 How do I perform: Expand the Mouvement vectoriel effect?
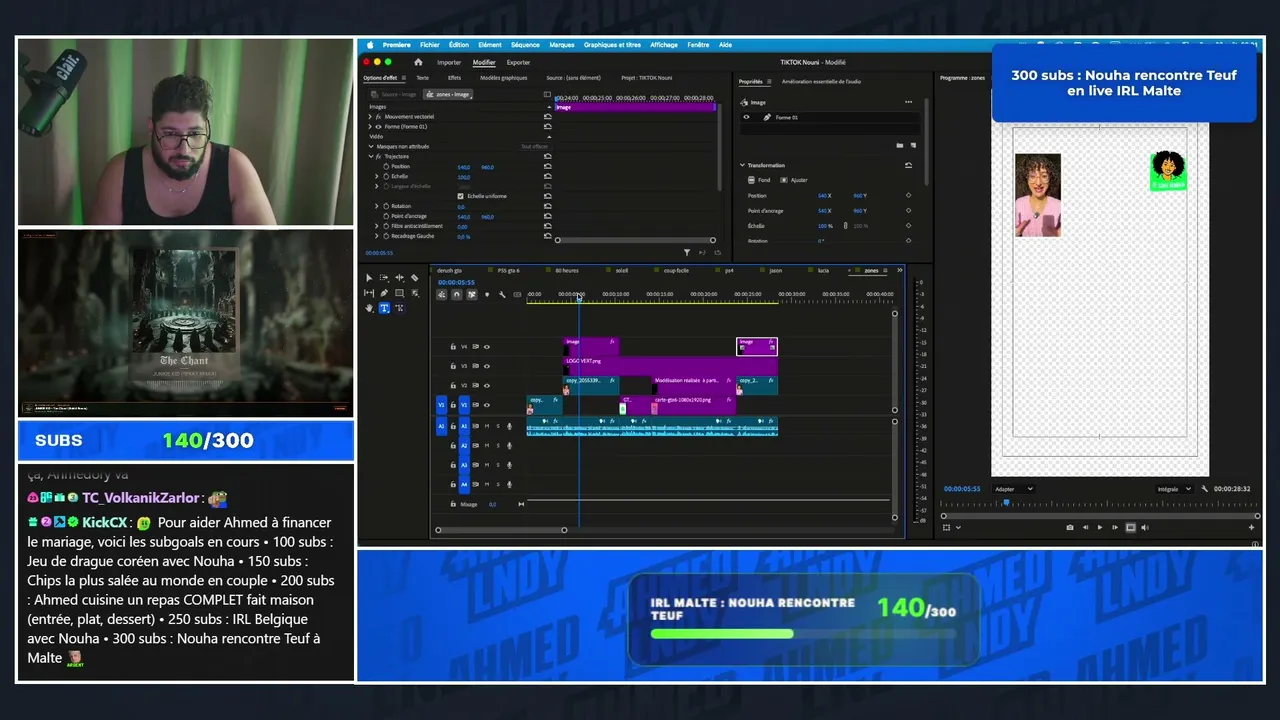(x=370, y=117)
